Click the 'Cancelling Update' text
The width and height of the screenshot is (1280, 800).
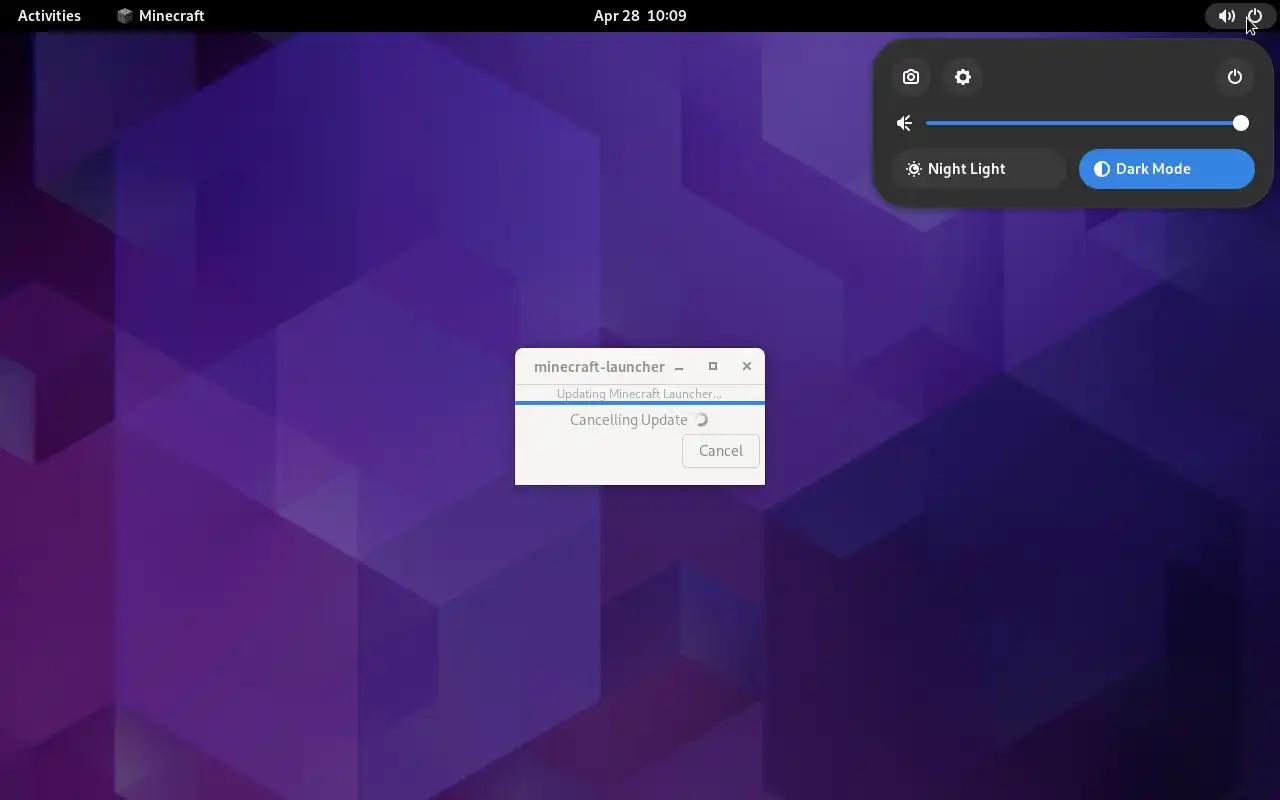[629, 420]
